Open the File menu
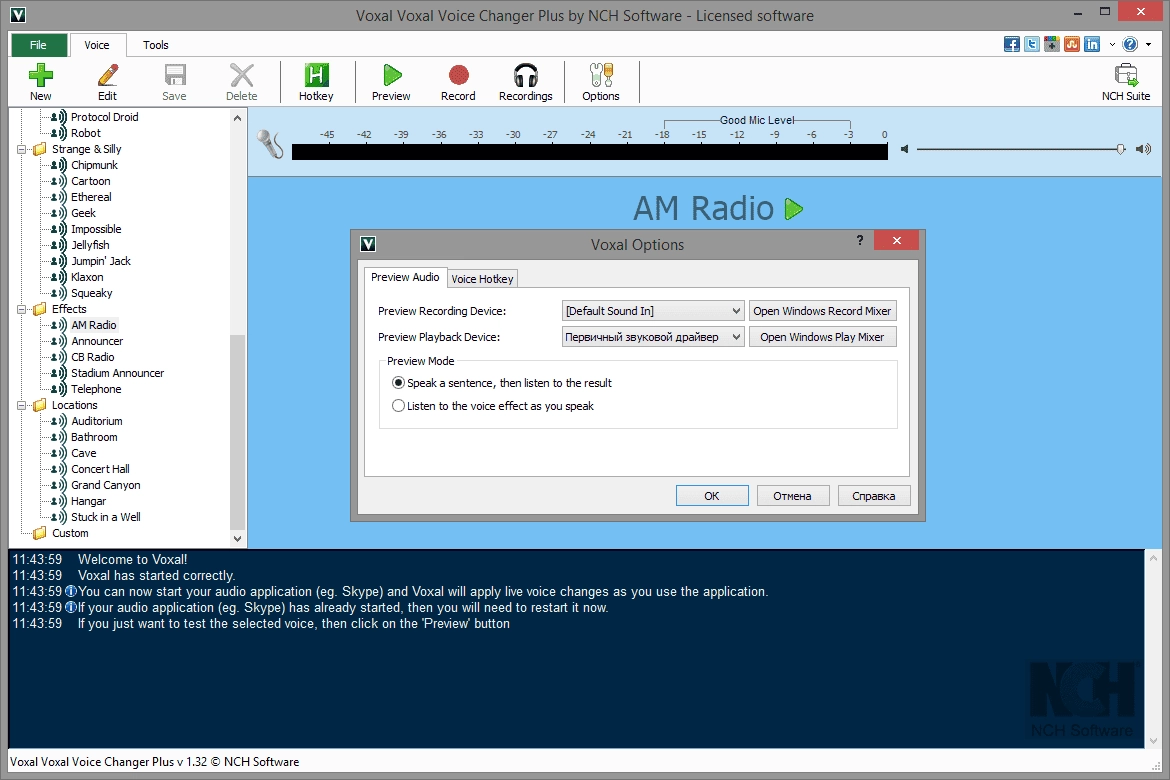Screen dimensions: 1170x780 click(39, 45)
